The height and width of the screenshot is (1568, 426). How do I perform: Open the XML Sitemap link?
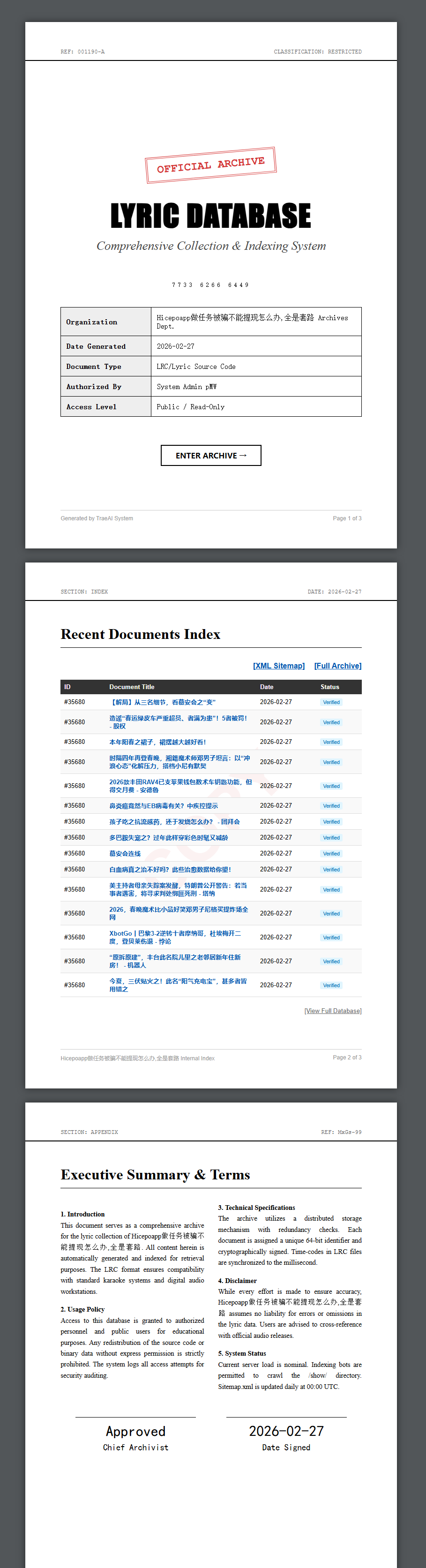pos(279,666)
